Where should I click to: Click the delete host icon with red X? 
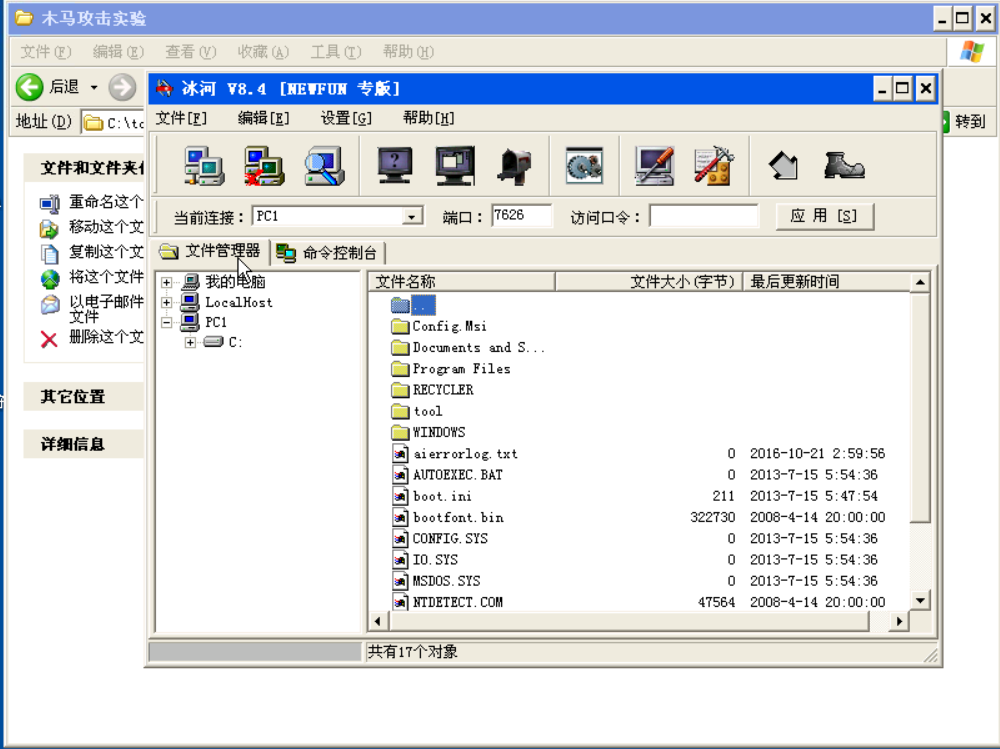click(x=264, y=166)
